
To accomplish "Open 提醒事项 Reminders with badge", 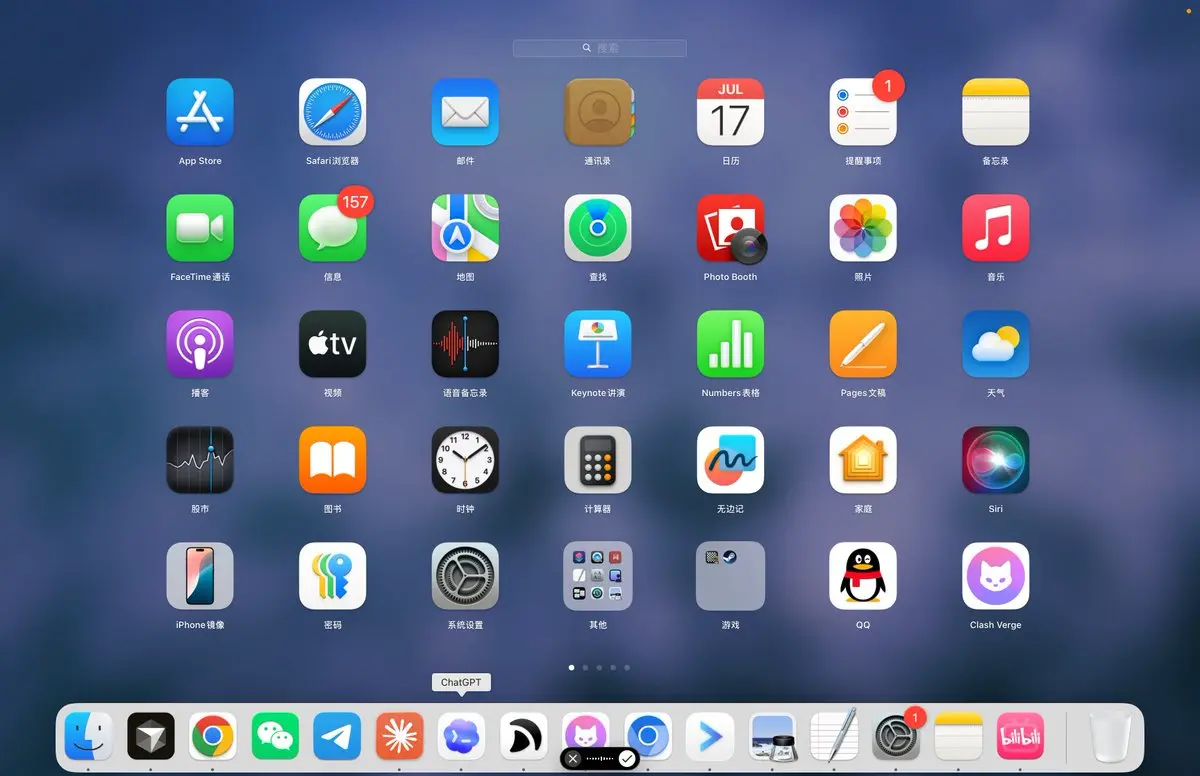I will click(x=863, y=112).
